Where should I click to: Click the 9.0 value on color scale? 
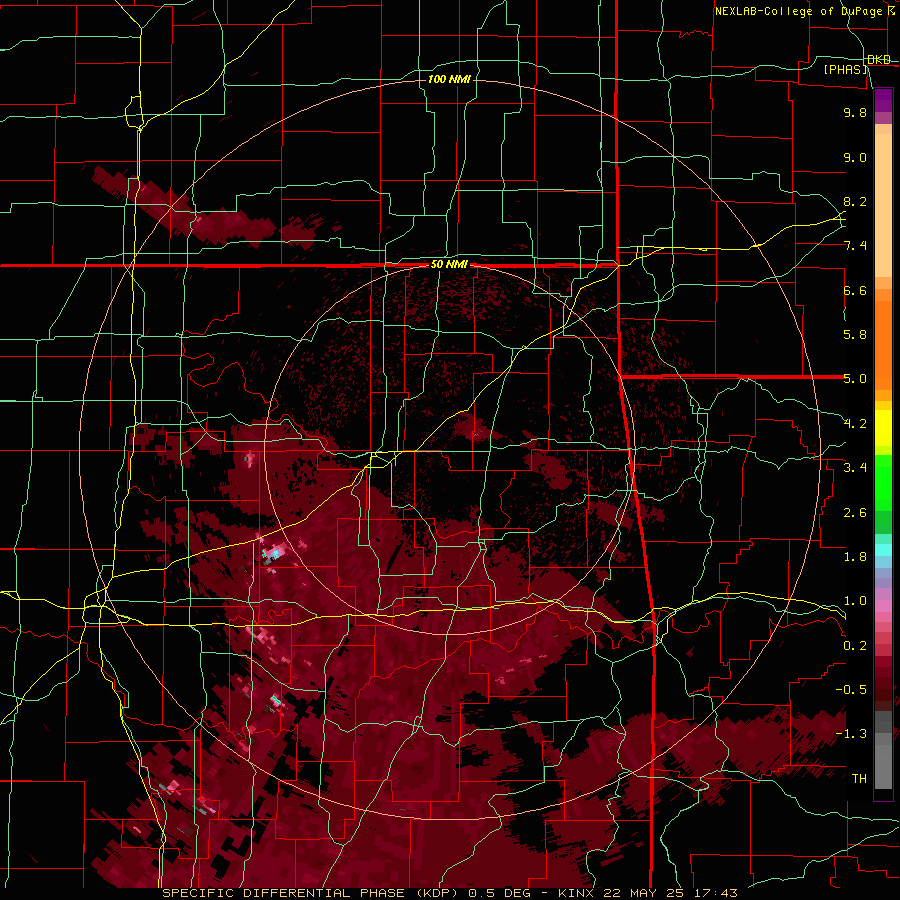[x=855, y=157]
